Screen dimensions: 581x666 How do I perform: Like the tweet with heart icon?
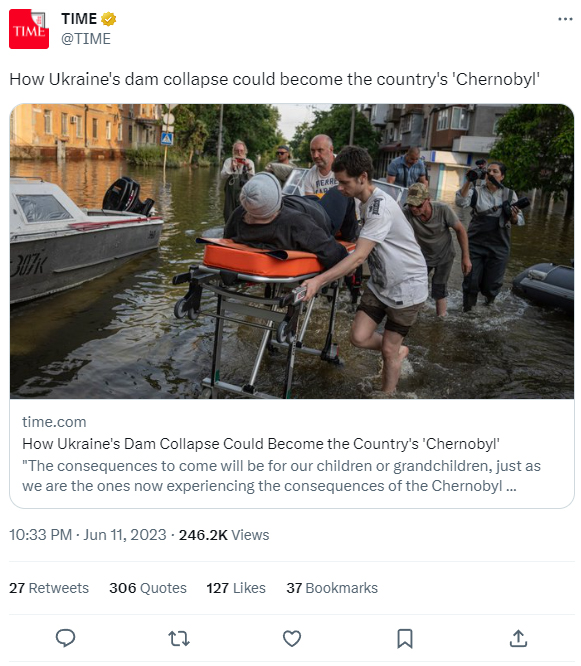pyautogui.click(x=292, y=638)
